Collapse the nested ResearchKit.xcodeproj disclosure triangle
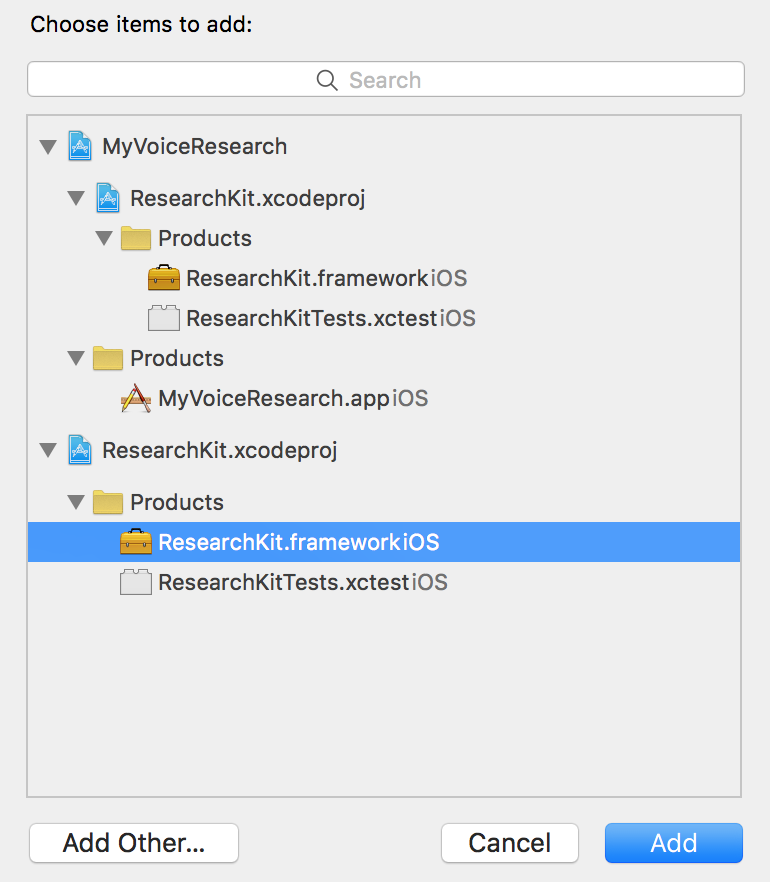The width and height of the screenshot is (770, 882). tap(76, 198)
